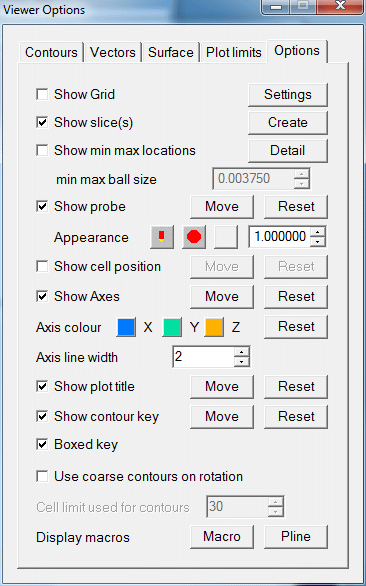Select the red pencil probe appearance icon
Screen dimensions: 366x586
[x=162, y=237]
